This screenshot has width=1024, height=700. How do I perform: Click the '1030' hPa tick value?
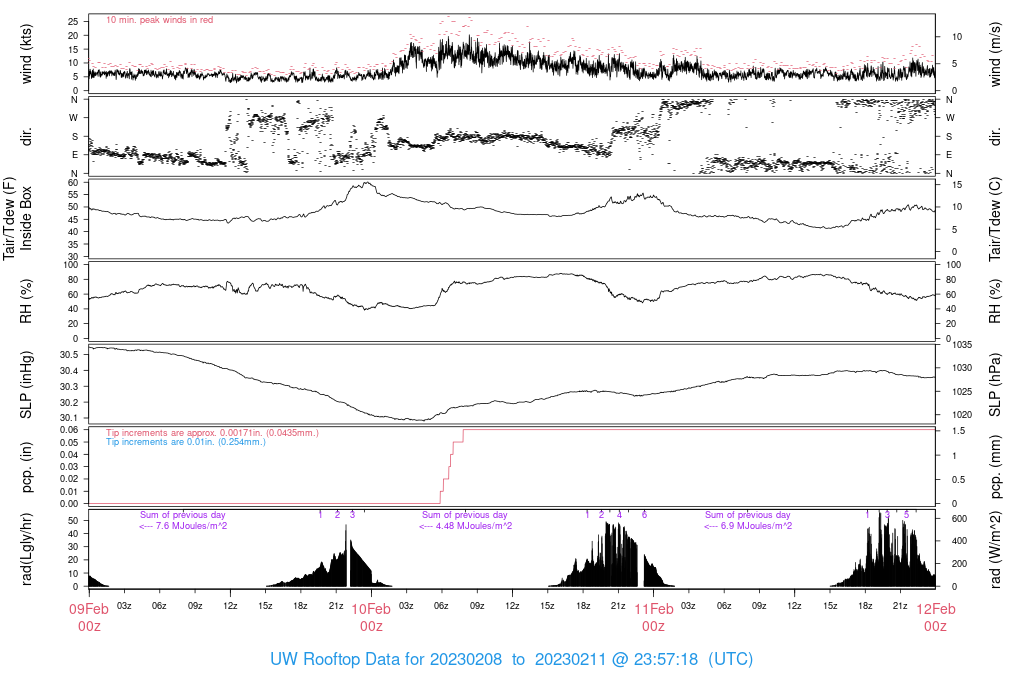tap(962, 368)
